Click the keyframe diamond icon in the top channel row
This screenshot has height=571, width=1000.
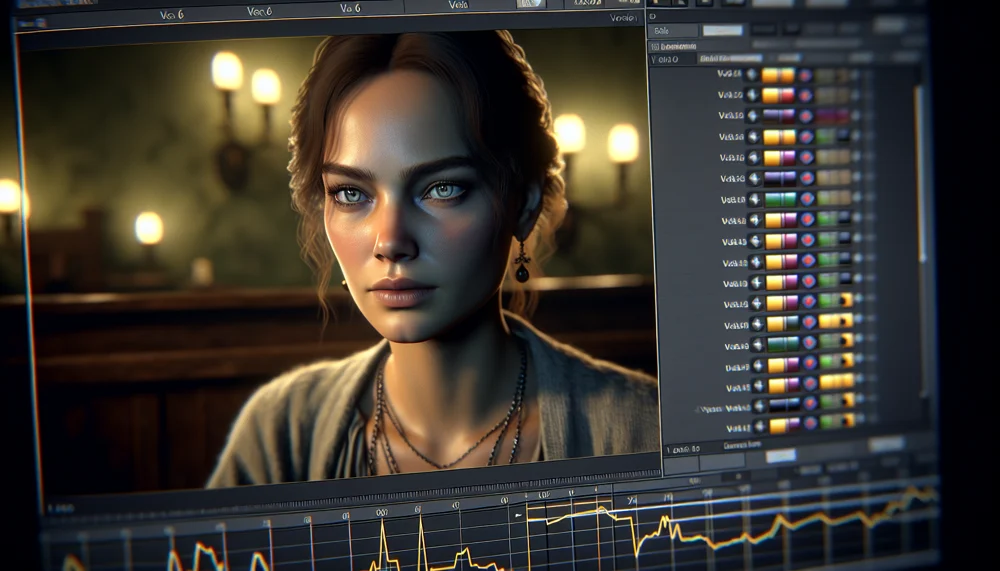pos(752,75)
